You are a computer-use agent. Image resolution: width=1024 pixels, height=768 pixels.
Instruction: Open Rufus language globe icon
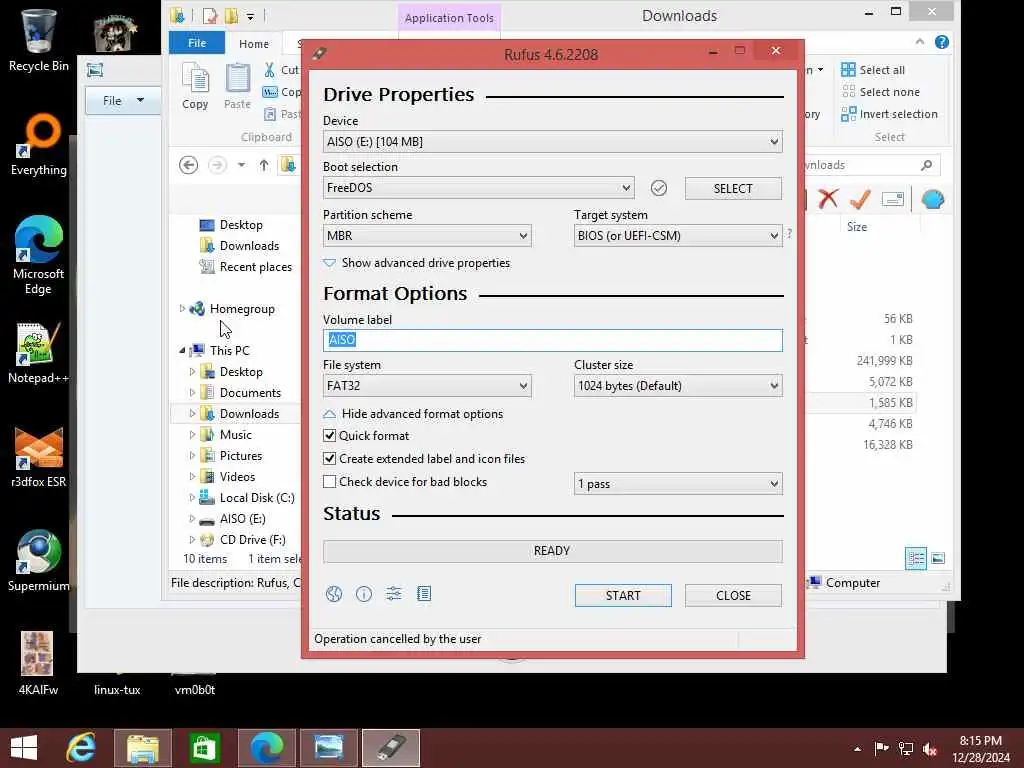(334, 594)
